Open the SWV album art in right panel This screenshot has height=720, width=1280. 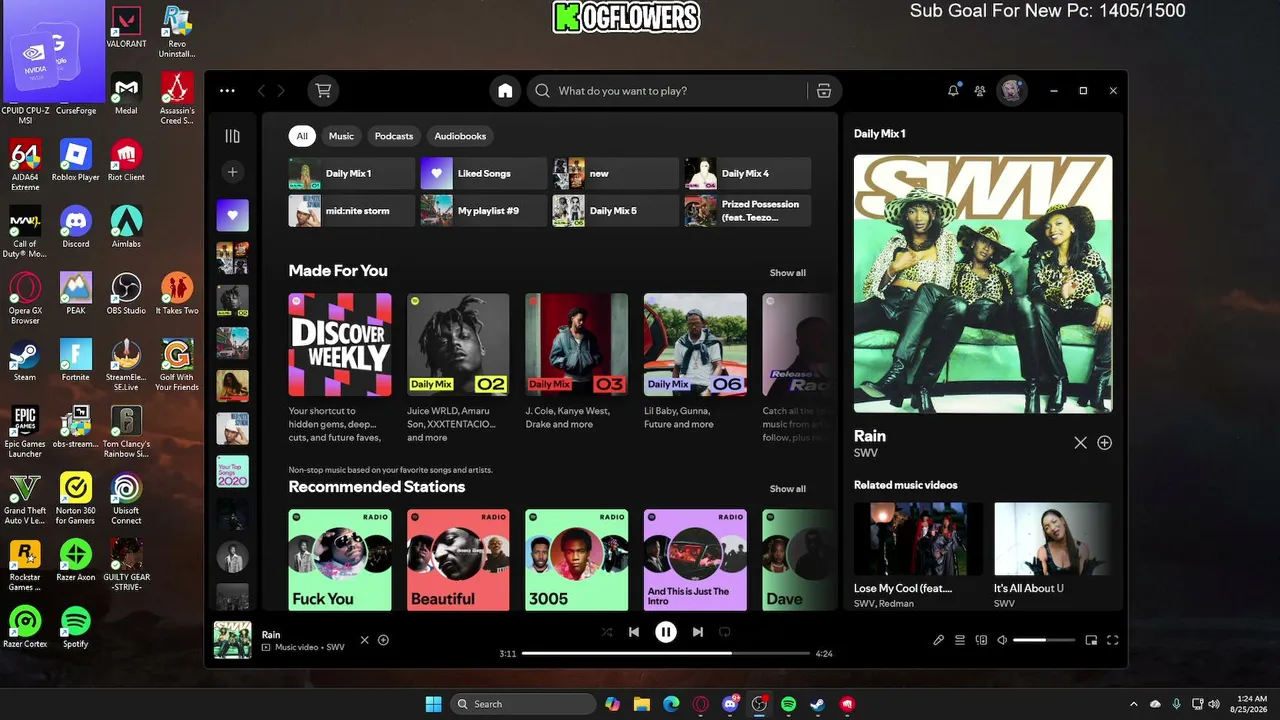click(983, 284)
